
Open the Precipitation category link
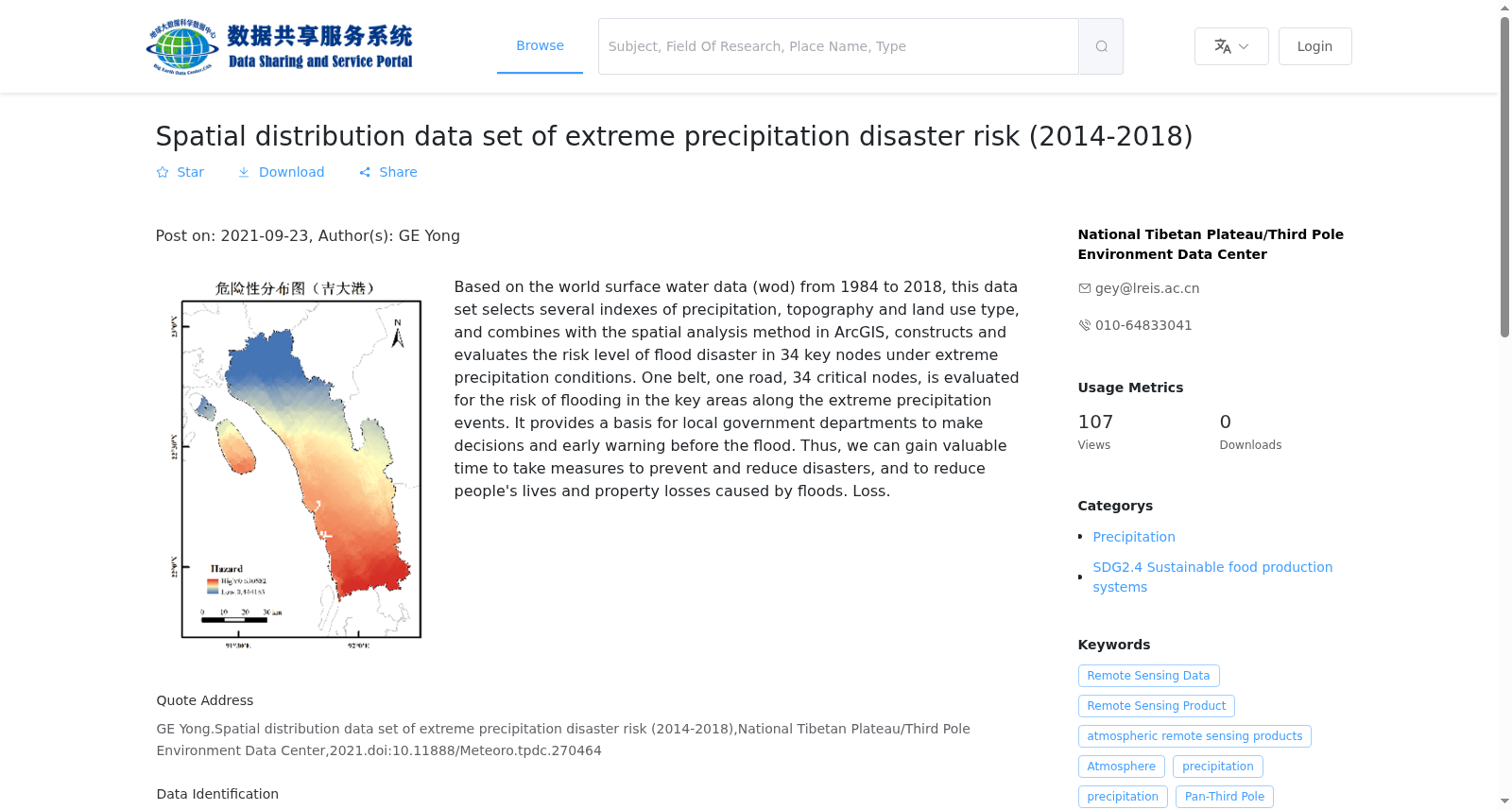(1134, 537)
